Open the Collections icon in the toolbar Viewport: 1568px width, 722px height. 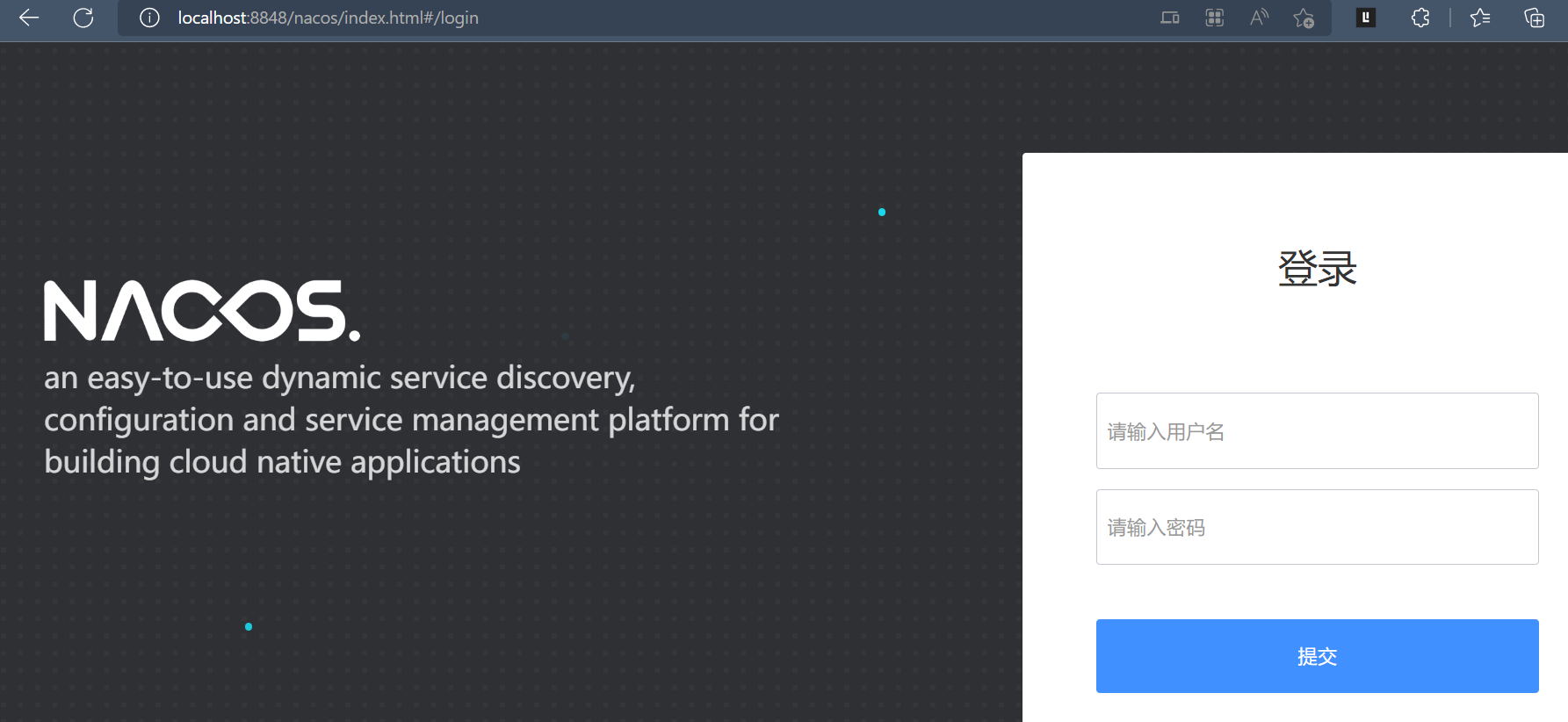coord(1534,18)
